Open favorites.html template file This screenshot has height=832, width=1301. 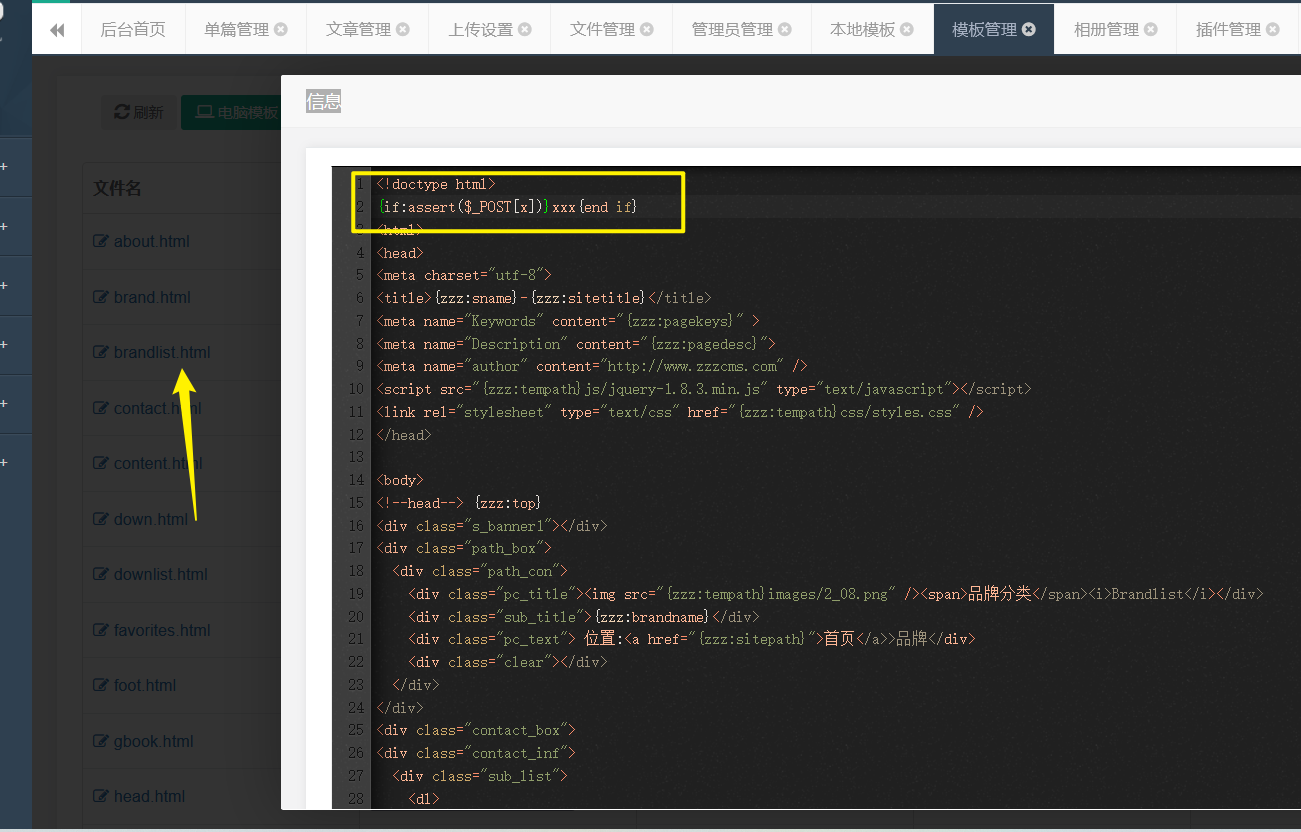pyautogui.click(x=162, y=630)
